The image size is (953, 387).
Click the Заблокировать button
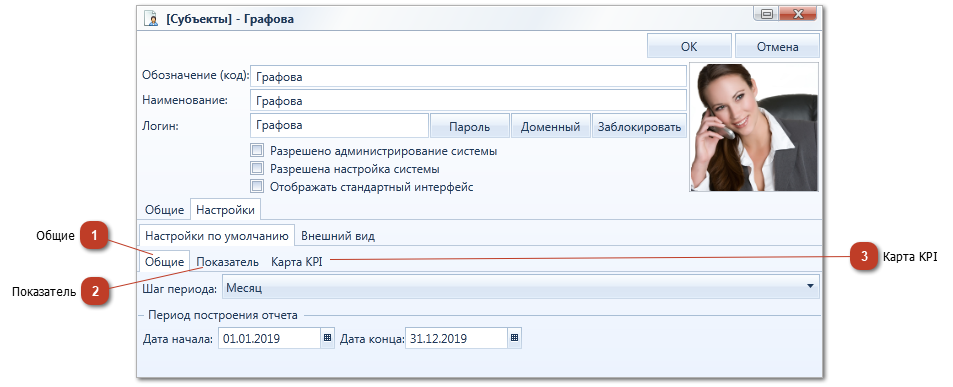[639, 127]
